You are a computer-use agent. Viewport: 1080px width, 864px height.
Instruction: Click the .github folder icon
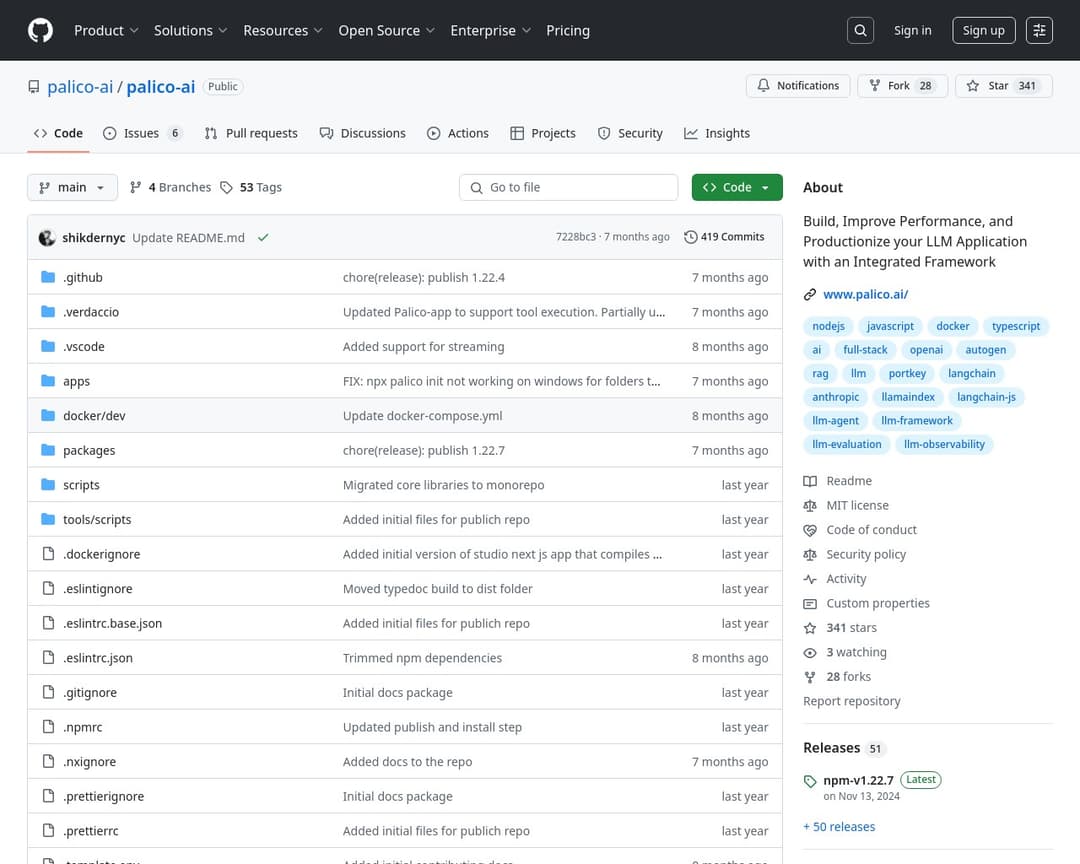click(48, 277)
